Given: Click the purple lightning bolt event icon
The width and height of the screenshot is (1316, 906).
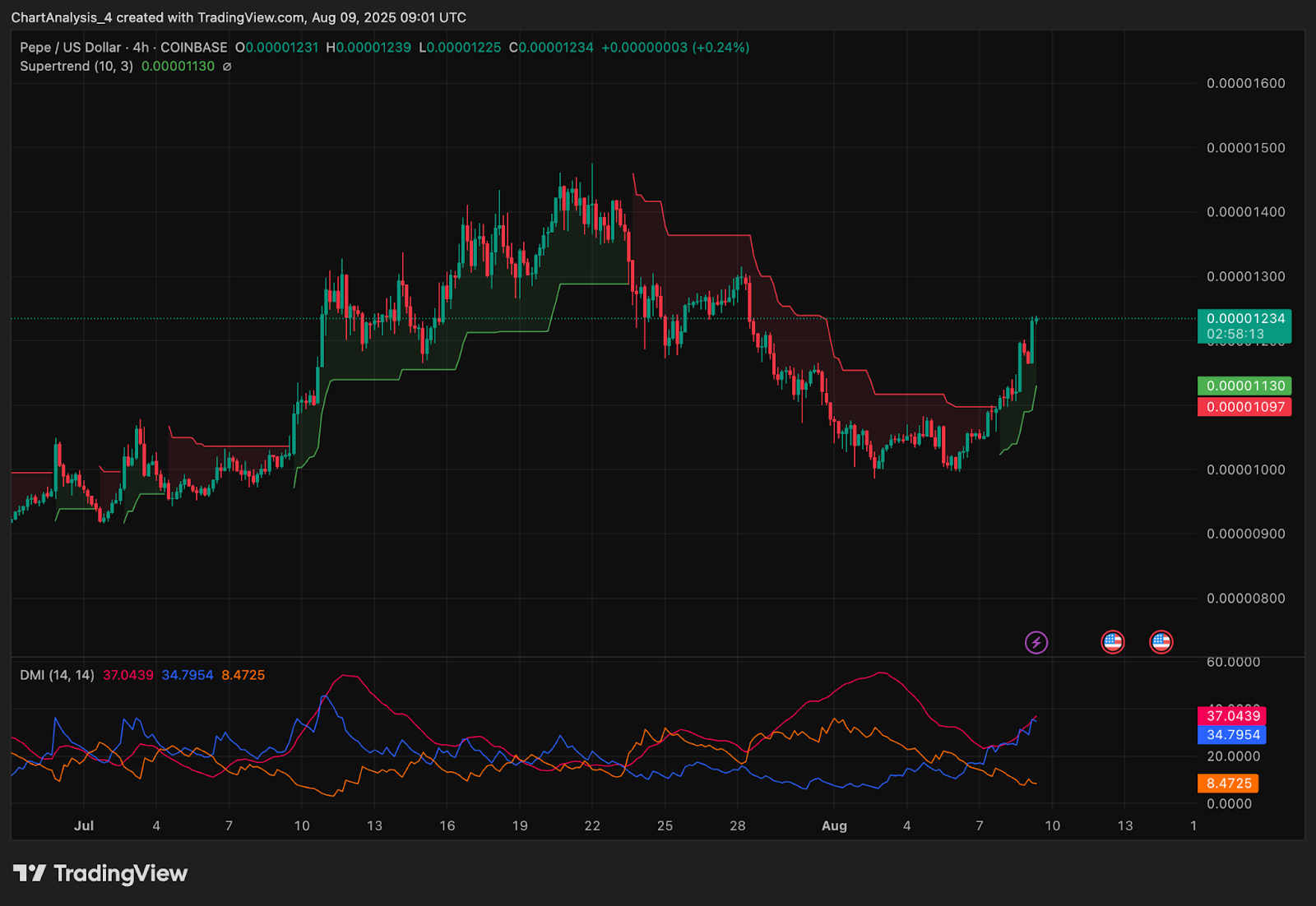Looking at the screenshot, I should point(1036,642).
